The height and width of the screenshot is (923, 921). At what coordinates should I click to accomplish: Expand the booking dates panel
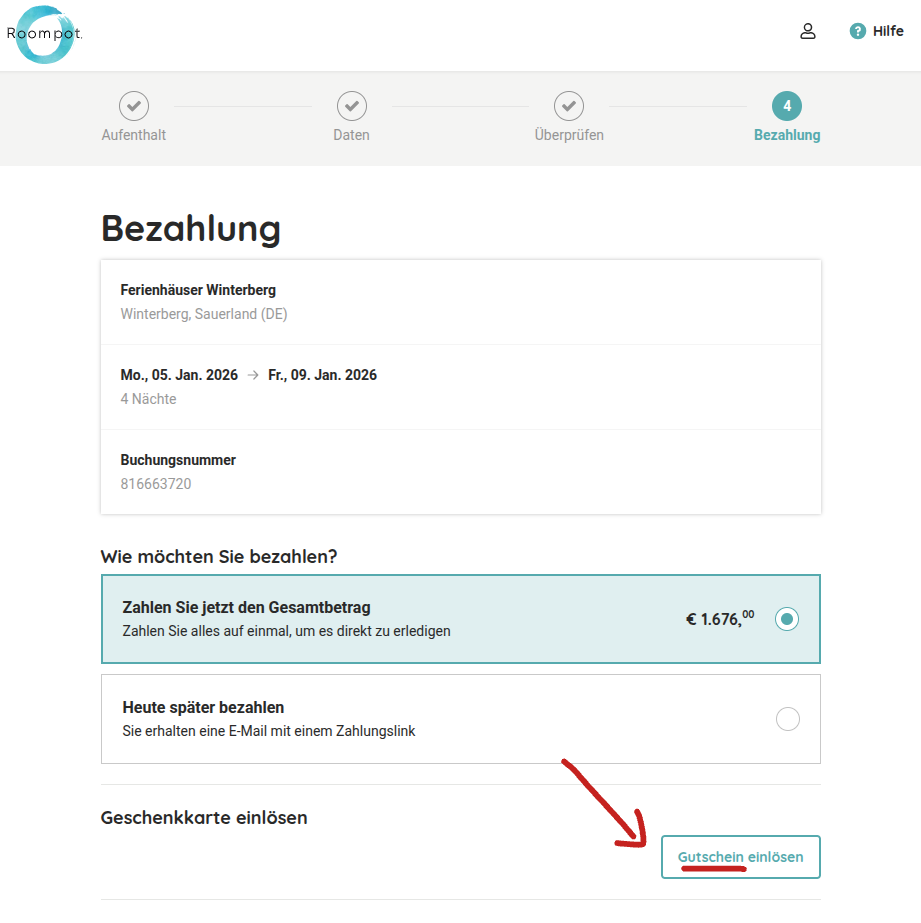pos(460,385)
